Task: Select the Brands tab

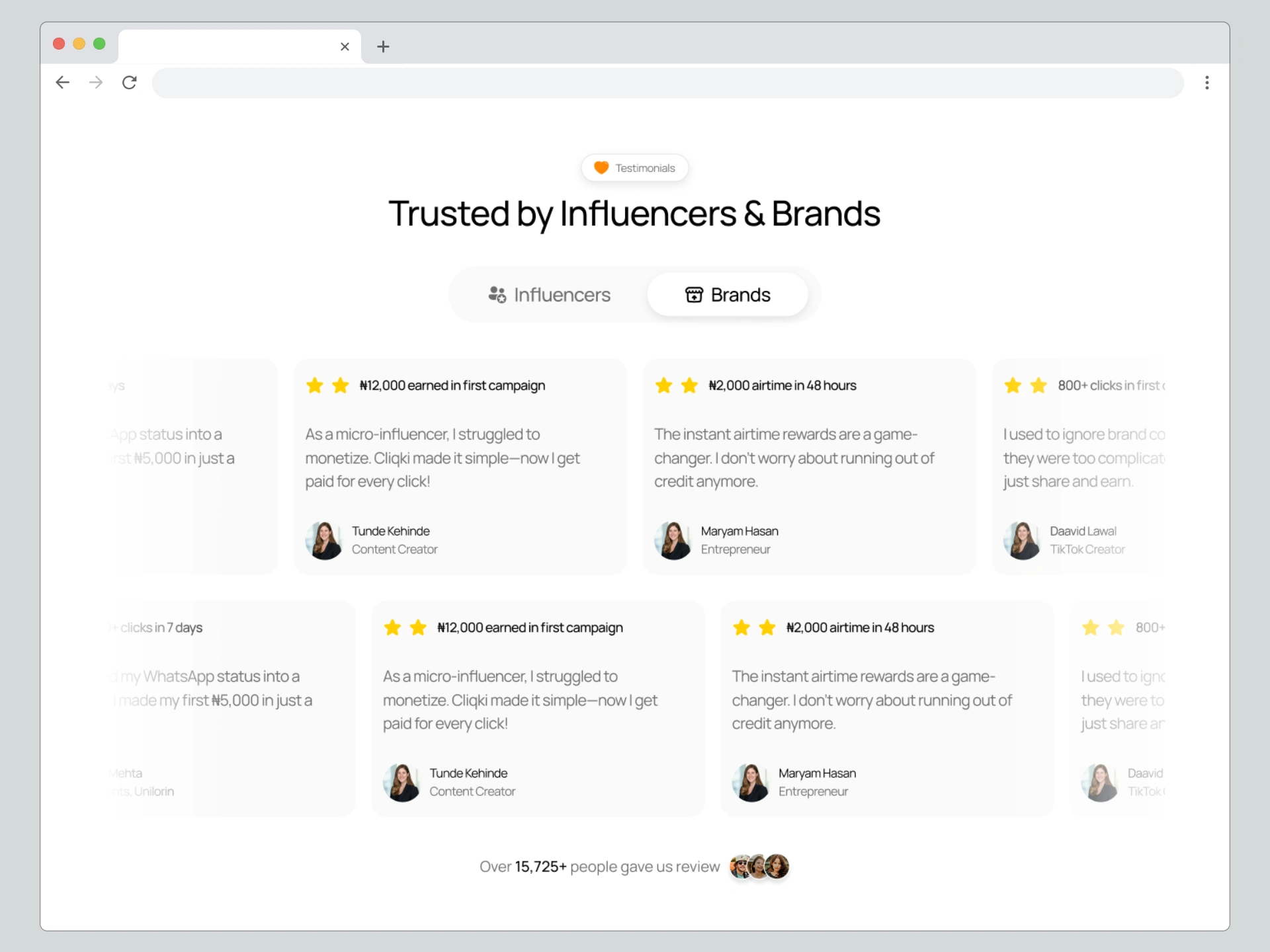Action: pyautogui.click(x=728, y=294)
